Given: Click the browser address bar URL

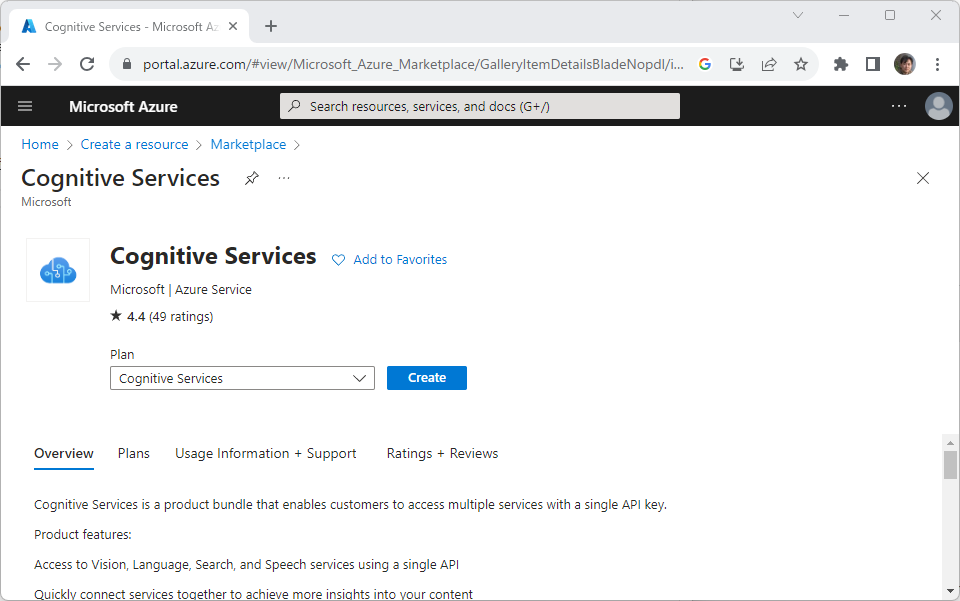Looking at the screenshot, I should click(413, 64).
